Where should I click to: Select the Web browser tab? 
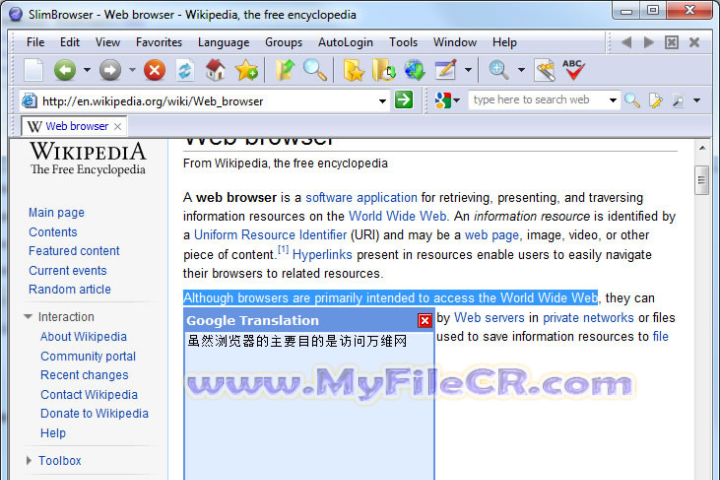74,126
